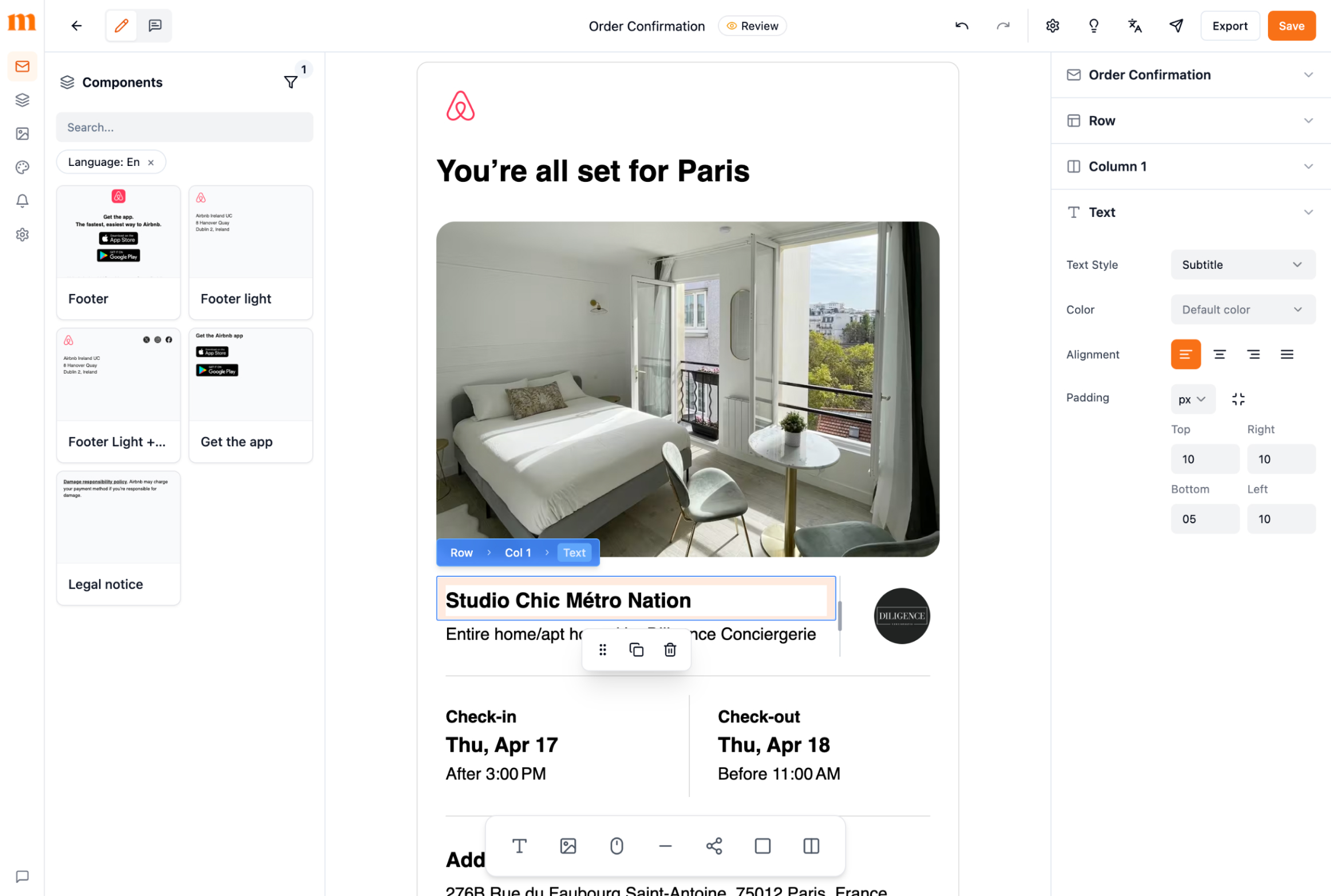Click the send test email paper plane icon
The width and height of the screenshot is (1331, 896).
click(1176, 26)
